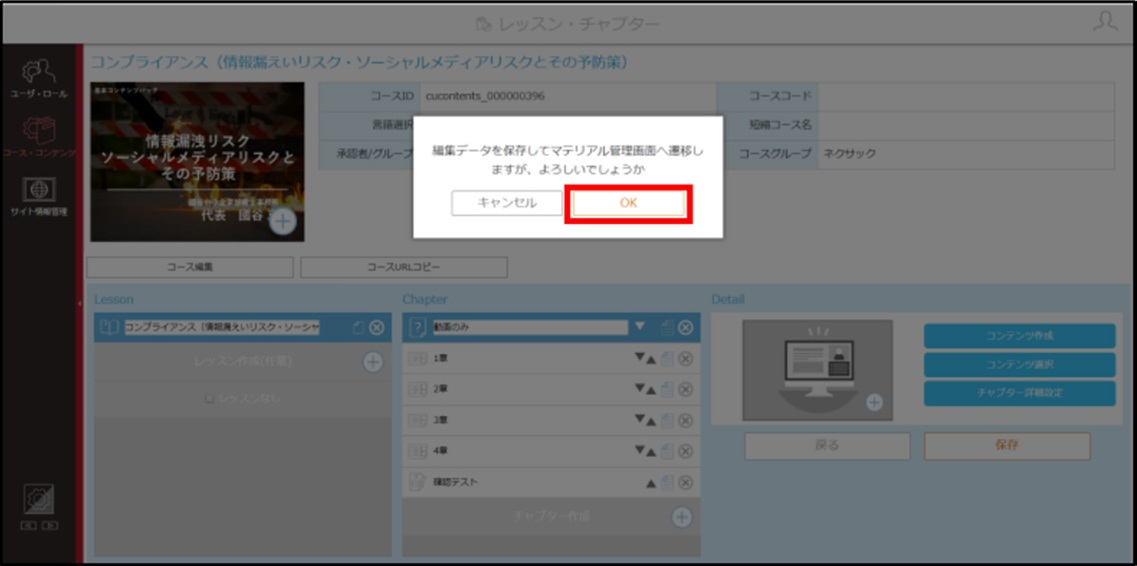Image resolution: width=1137 pixels, height=566 pixels.
Task: Click キャンセル in the confirmation dialog
Action: pos(507,204)
